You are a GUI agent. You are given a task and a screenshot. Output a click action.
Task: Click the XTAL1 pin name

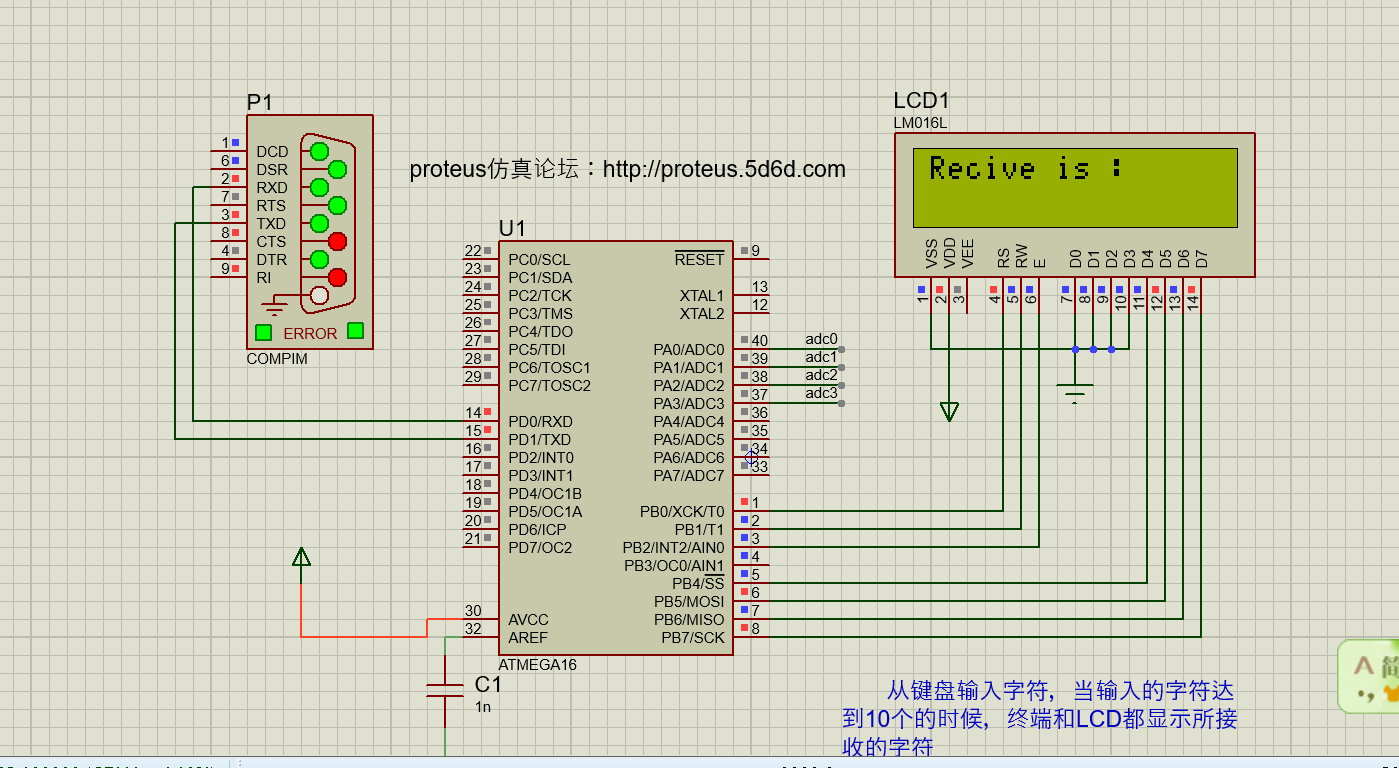[702, 296]
